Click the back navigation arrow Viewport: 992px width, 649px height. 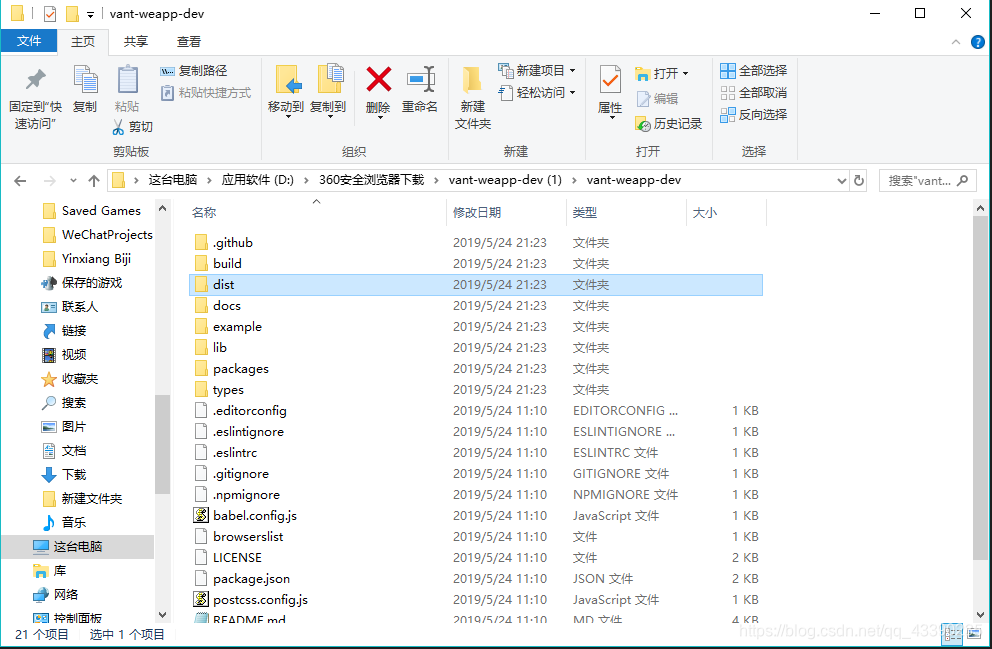[20, 181]
